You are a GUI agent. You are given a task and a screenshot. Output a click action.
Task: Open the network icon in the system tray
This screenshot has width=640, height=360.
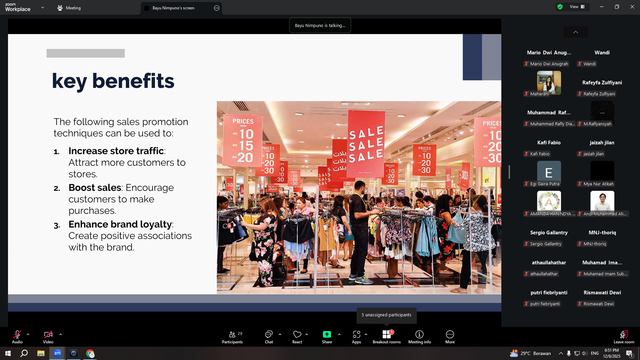coord(577,353)
